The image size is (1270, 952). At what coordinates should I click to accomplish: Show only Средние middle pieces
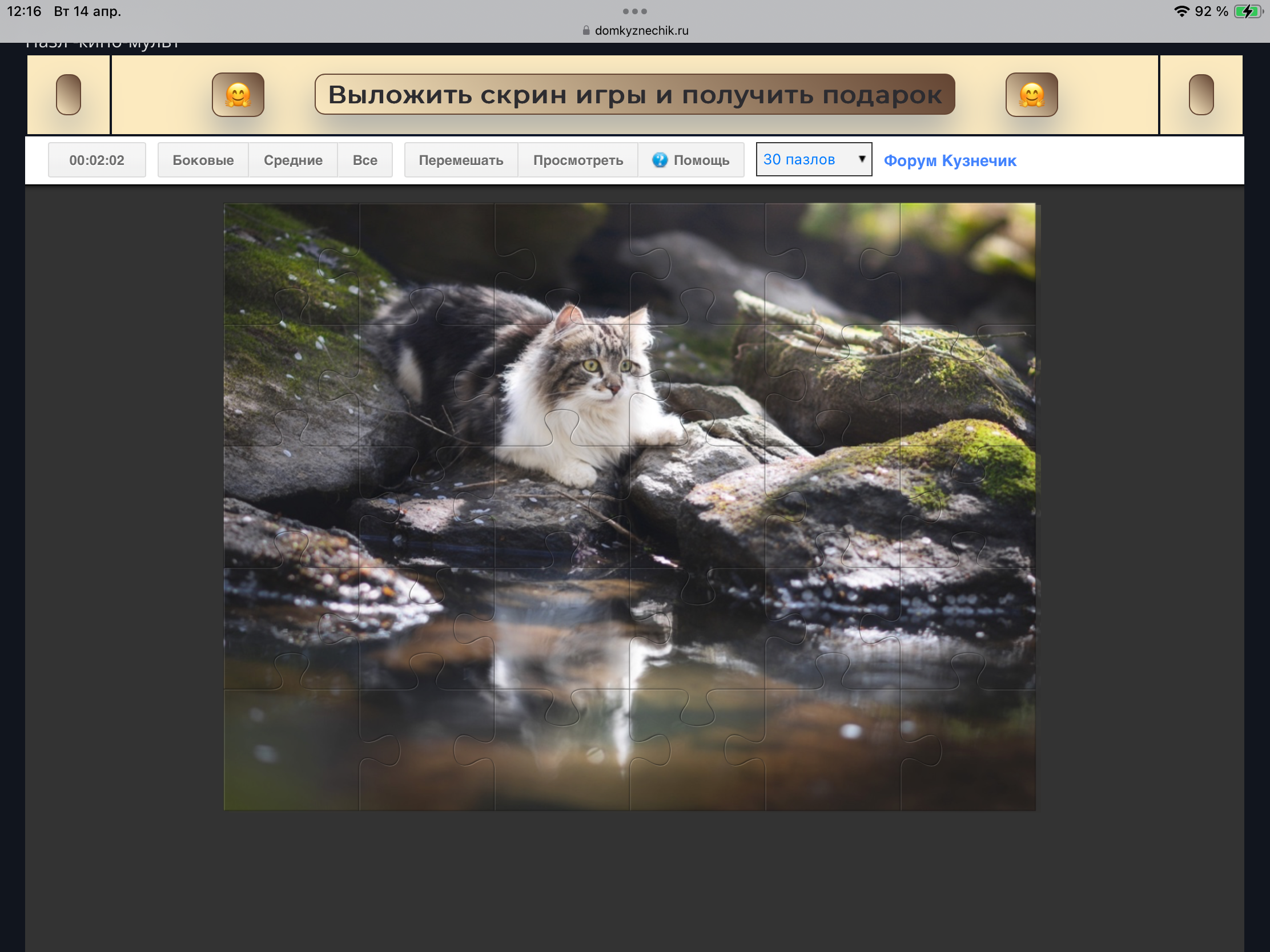[x=293, y=160]
